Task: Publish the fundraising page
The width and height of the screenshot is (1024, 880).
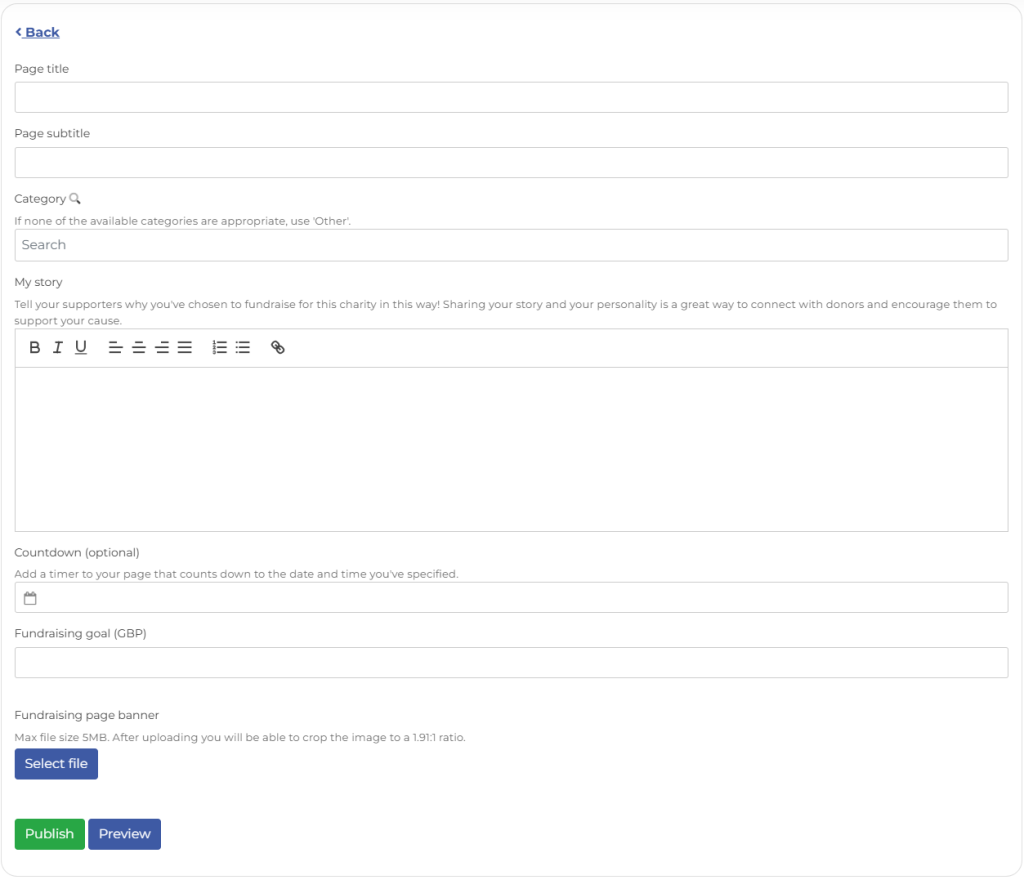Action: pos(49,833)
